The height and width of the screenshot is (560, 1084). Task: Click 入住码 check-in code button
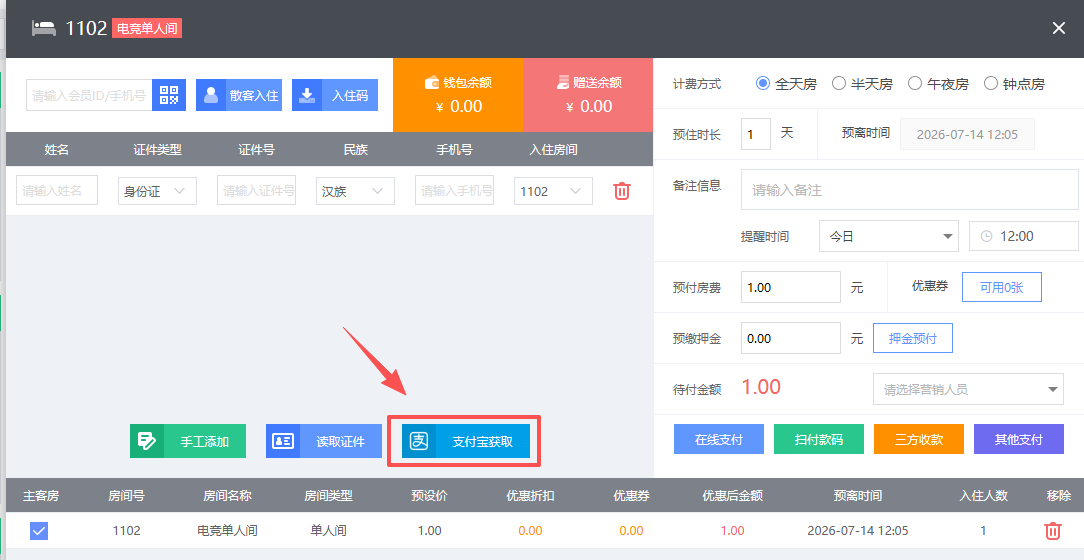(335, 95)
